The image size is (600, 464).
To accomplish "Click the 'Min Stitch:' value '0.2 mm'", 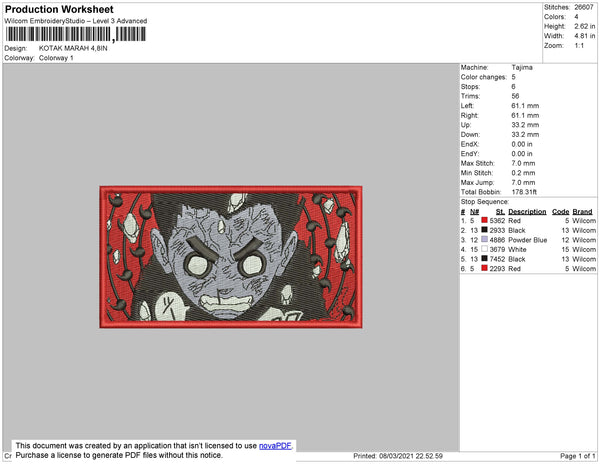I will [523, 173].
